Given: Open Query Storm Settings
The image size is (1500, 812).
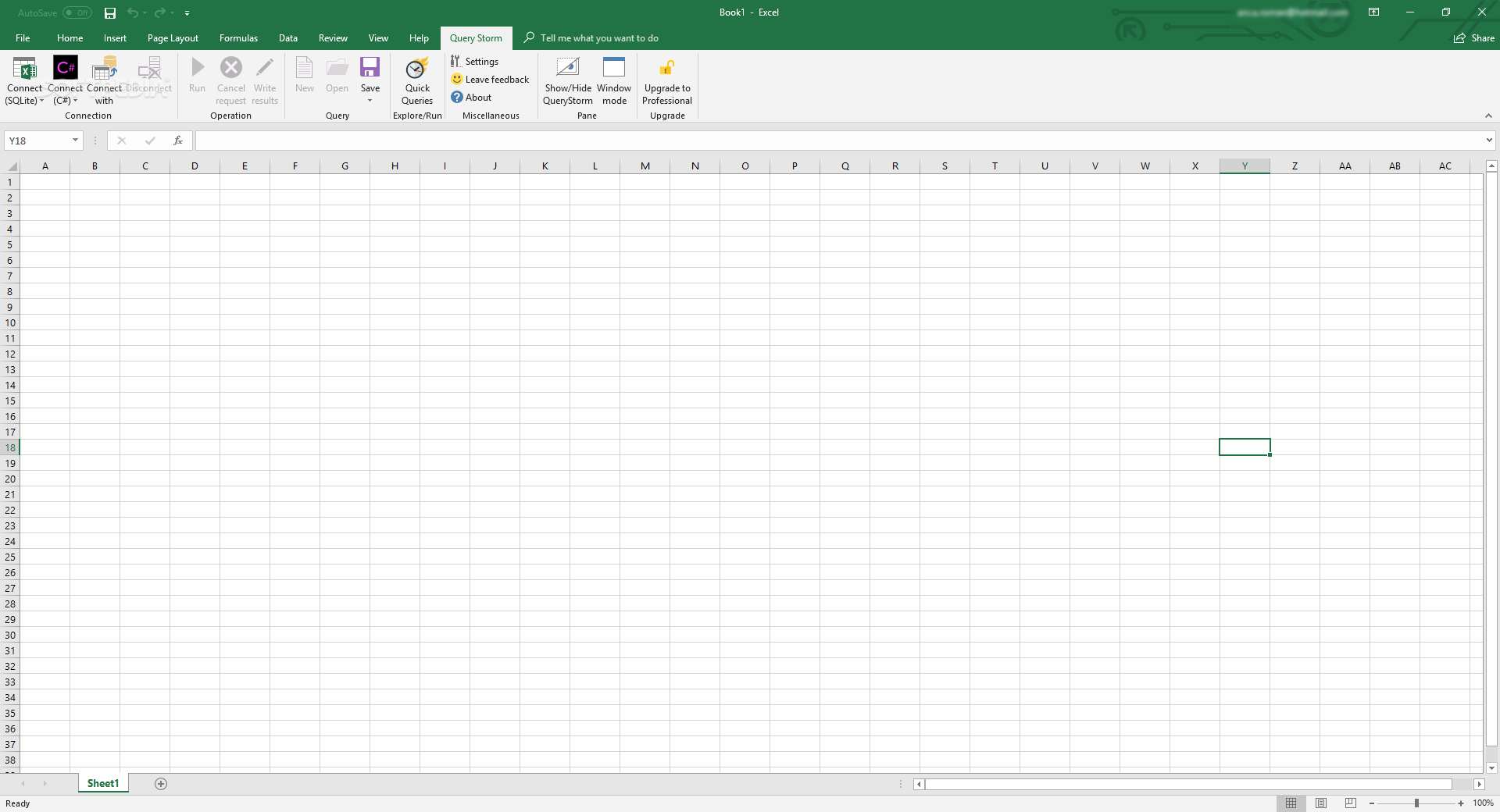Looking at the screenshot, I should point(474,62).
